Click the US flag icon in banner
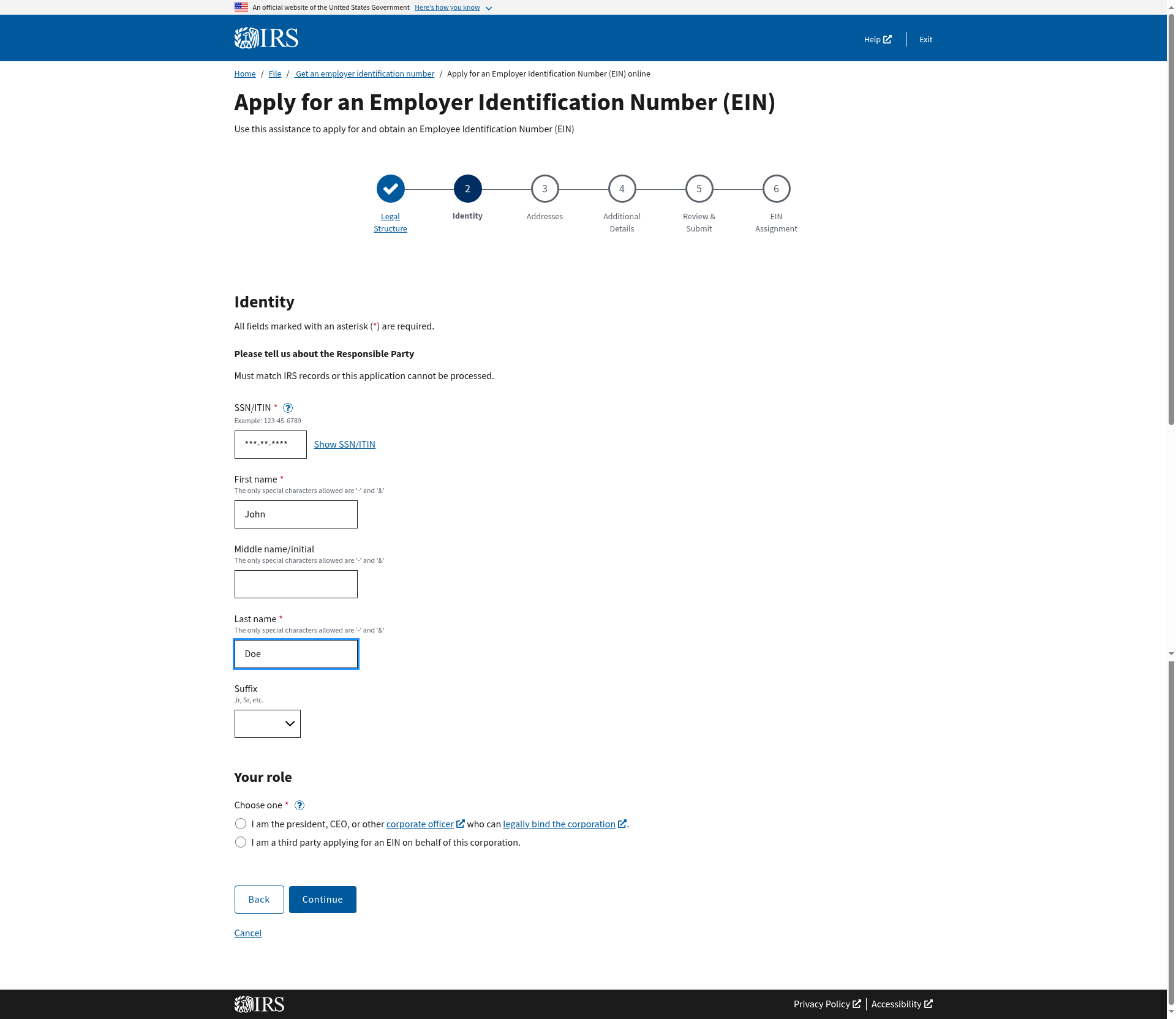 tap(241, 7)
